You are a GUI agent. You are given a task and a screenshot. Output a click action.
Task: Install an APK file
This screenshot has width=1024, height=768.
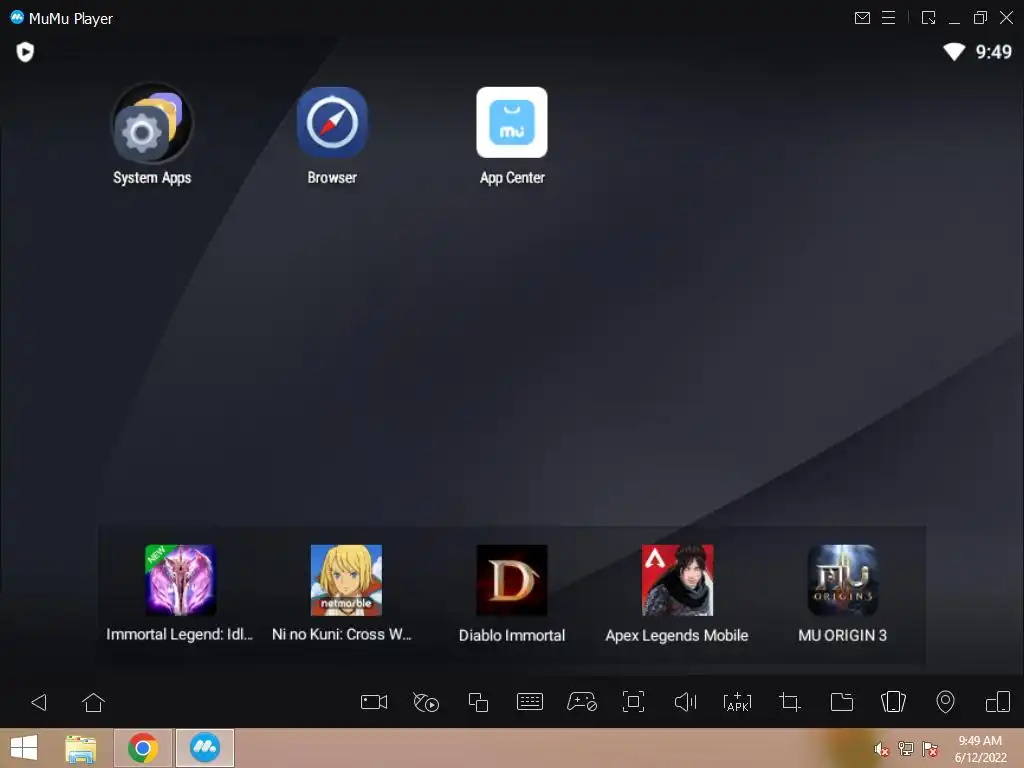point(737,702)
